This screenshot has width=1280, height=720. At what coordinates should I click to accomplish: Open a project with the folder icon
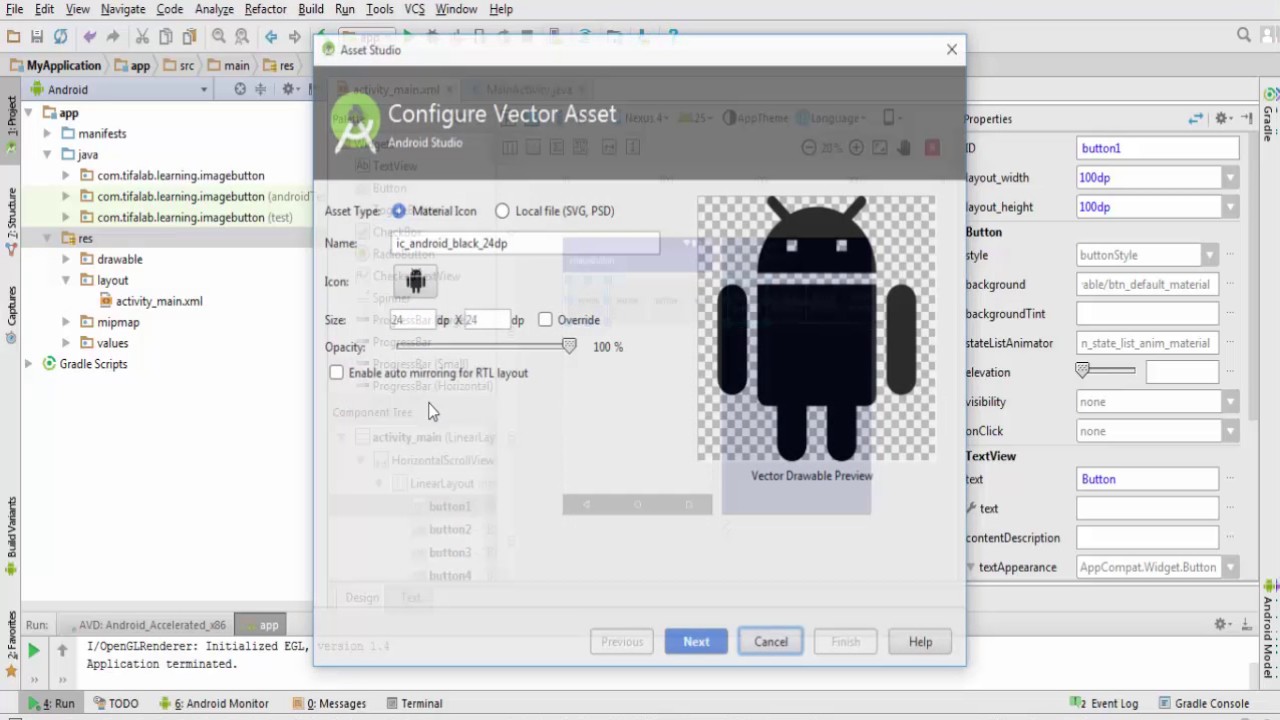click(x=14, y=36)
